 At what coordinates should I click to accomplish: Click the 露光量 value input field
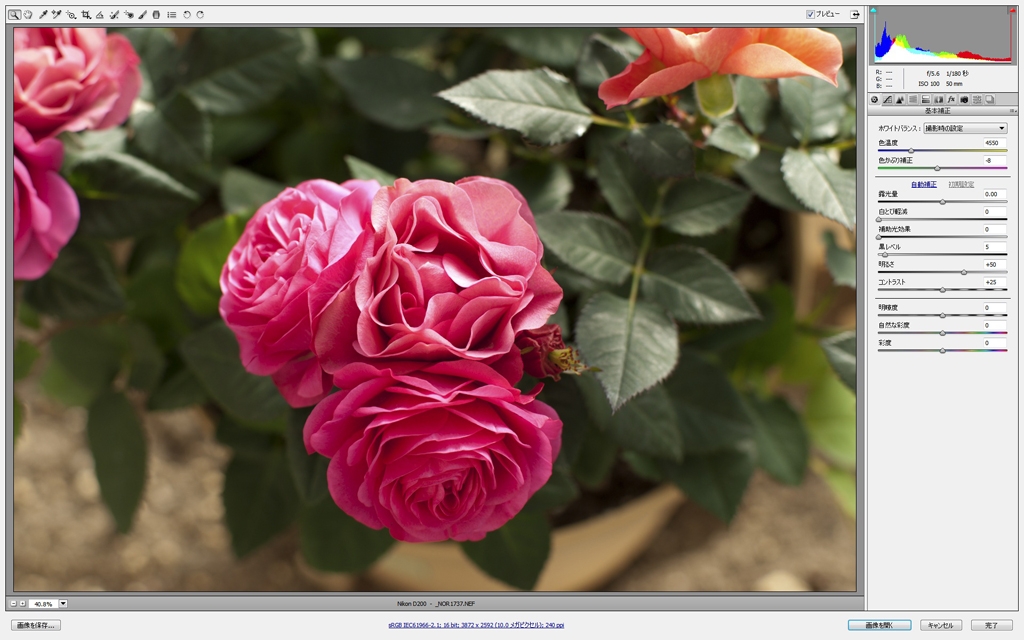[x=990, y=194]
